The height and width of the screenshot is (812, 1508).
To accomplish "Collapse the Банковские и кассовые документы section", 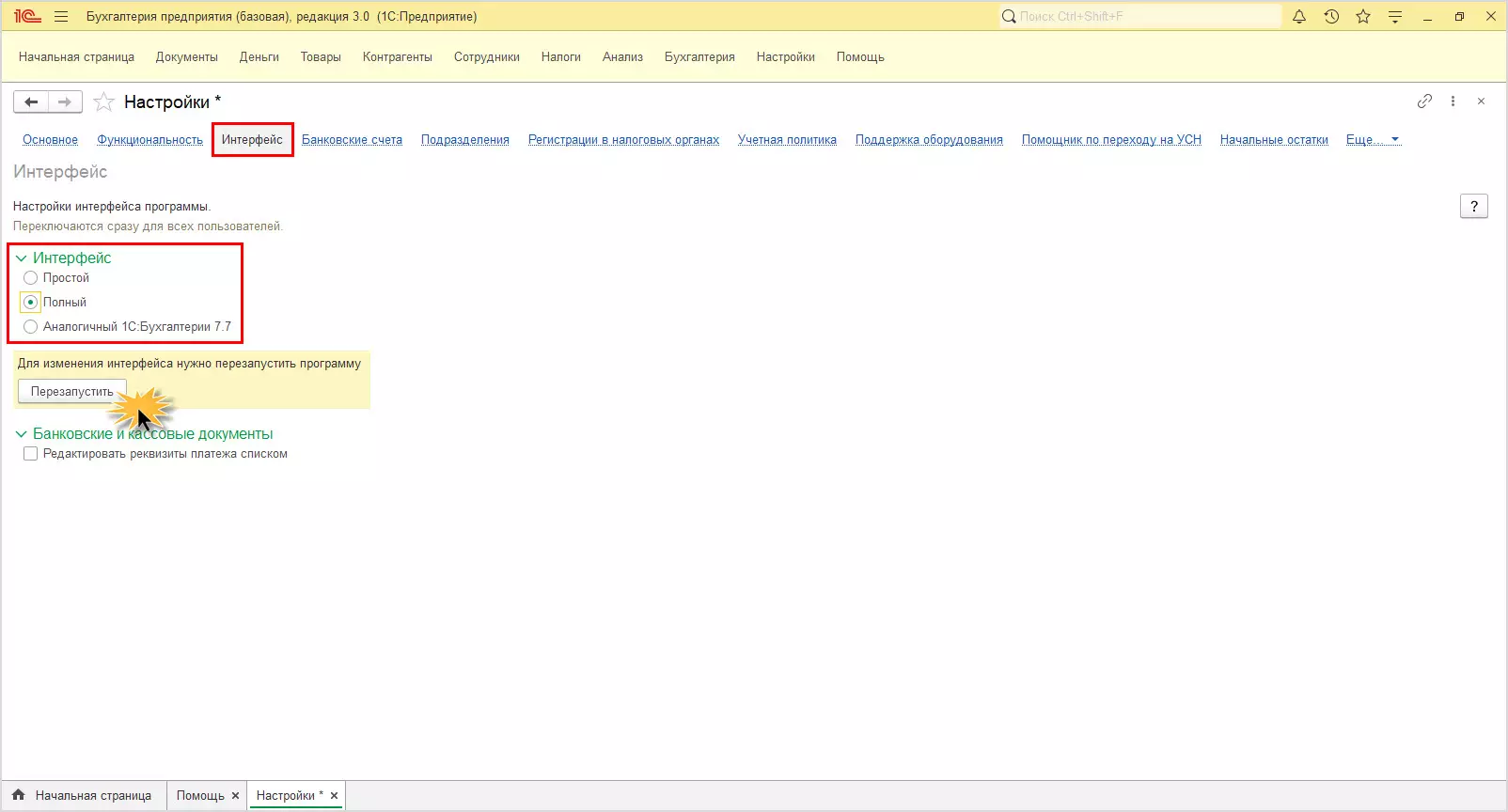I will 21,434.
